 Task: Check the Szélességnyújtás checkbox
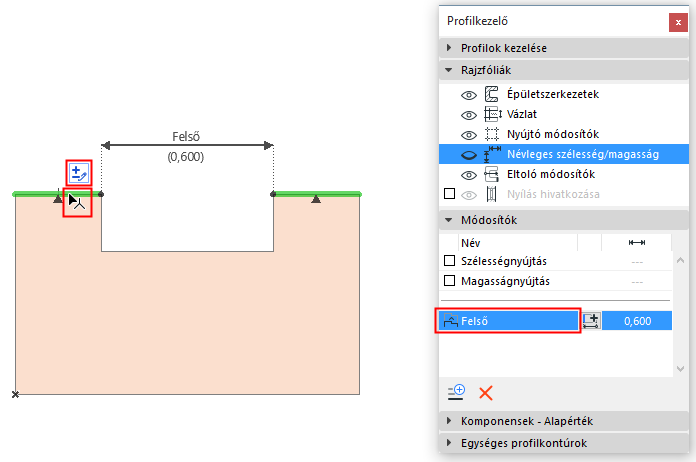pos(450,261)
